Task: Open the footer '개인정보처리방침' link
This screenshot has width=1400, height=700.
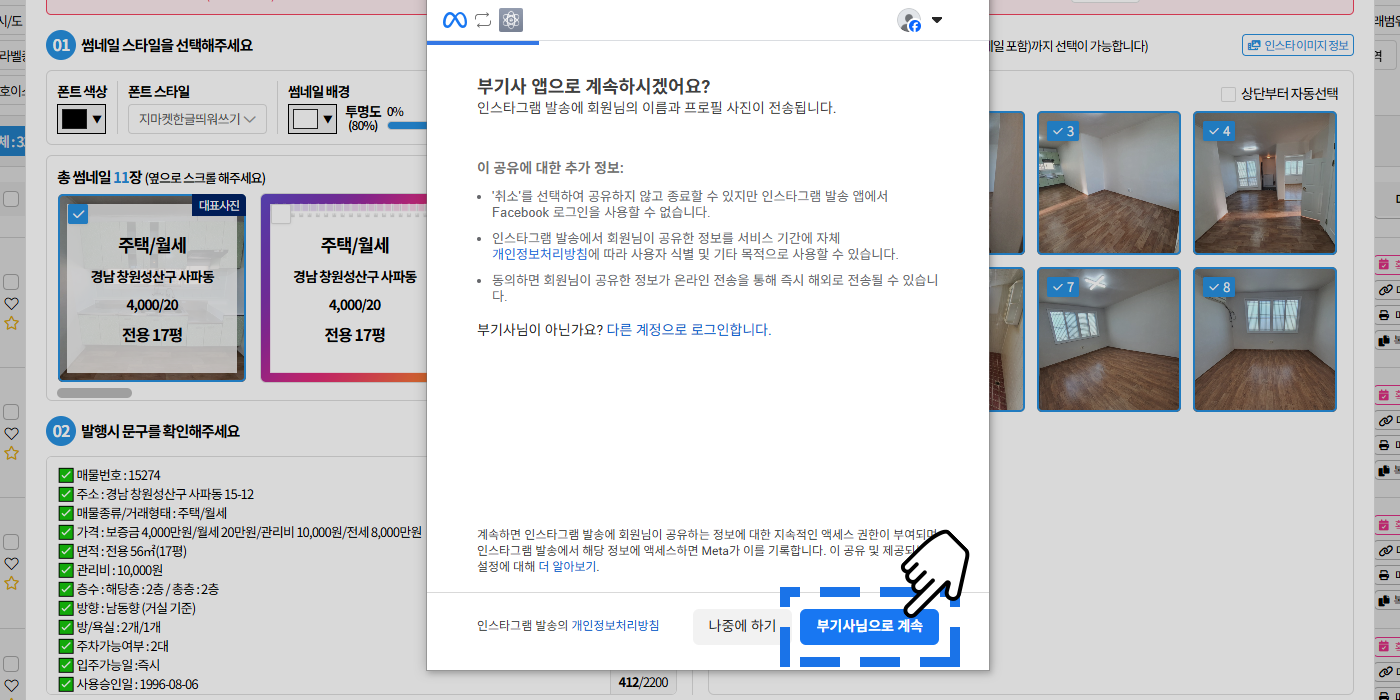Action: 615,625
